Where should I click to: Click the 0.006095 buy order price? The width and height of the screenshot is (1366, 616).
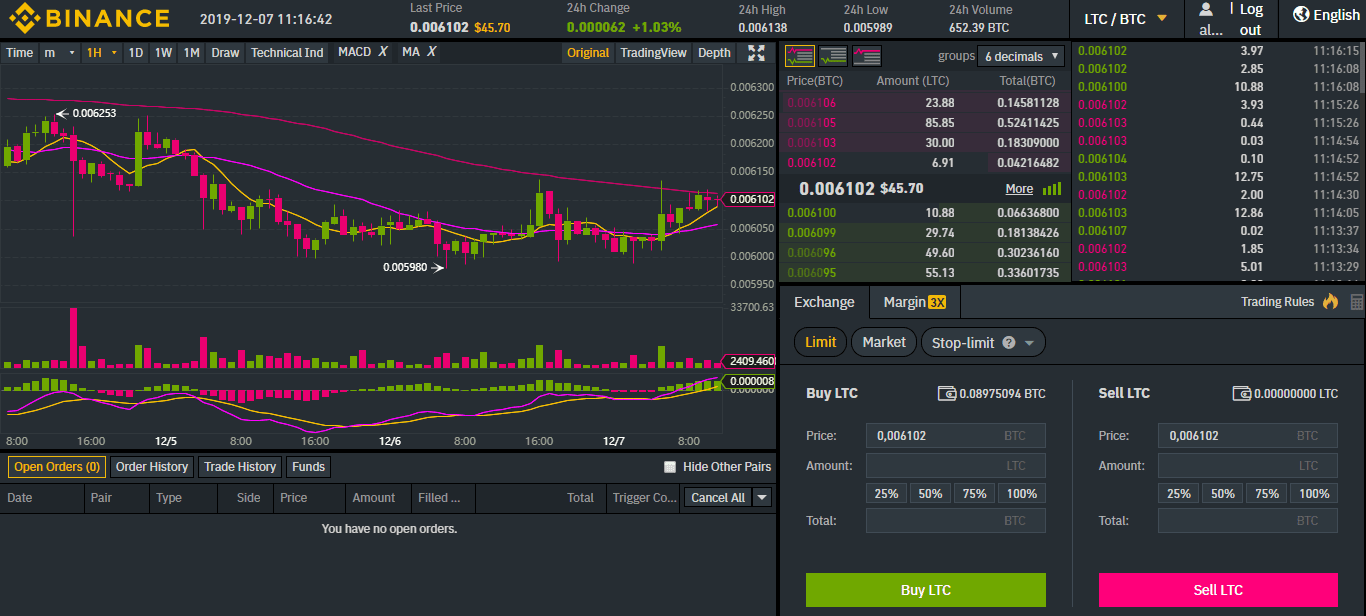812,272
